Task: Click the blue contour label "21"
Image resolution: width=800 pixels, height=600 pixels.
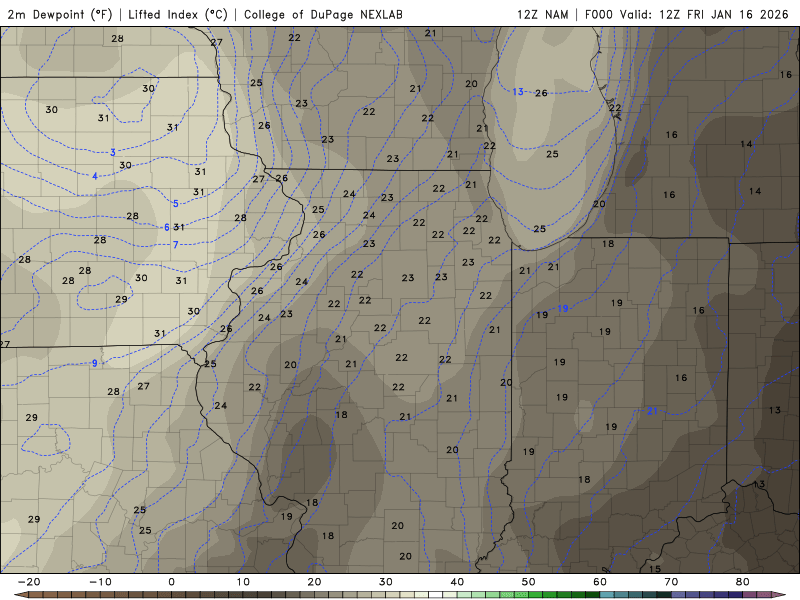Action: 653,411
